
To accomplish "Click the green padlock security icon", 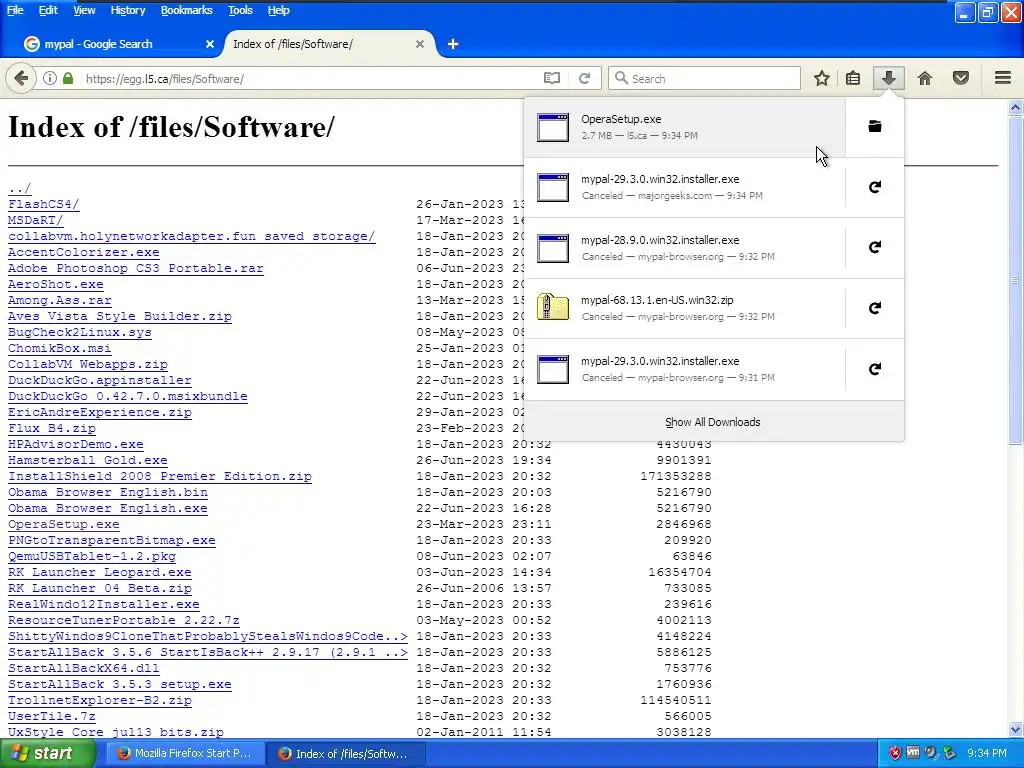I will click(68, 78).
